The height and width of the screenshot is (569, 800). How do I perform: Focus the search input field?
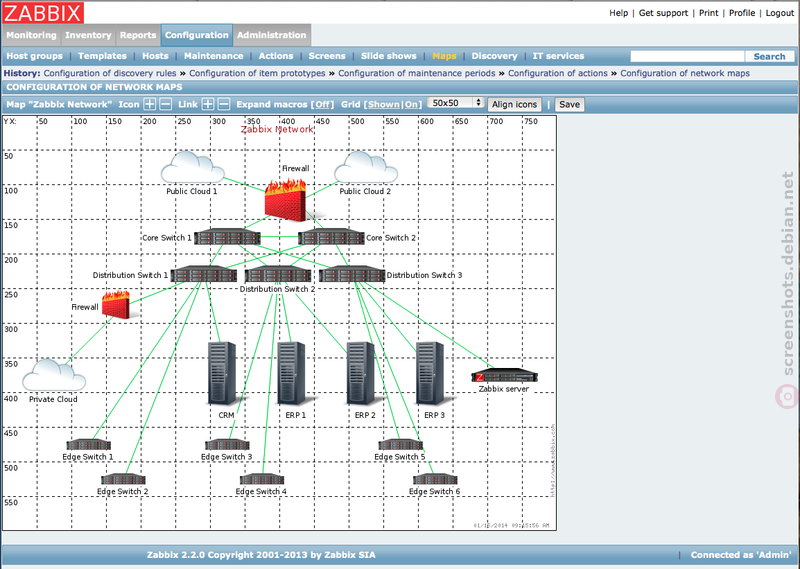coord(687,56)
